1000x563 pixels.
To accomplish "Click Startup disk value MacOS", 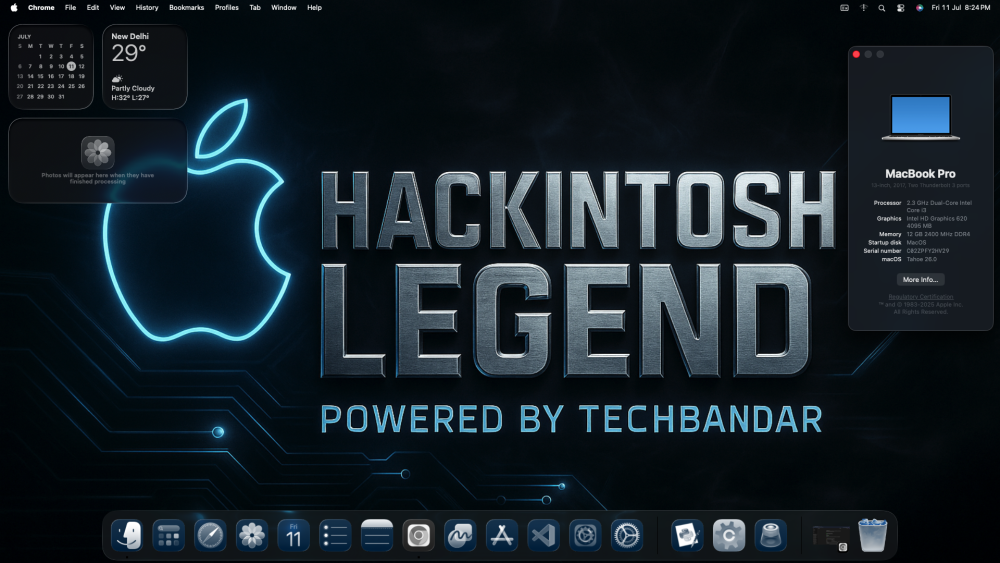I will [916, 242].
